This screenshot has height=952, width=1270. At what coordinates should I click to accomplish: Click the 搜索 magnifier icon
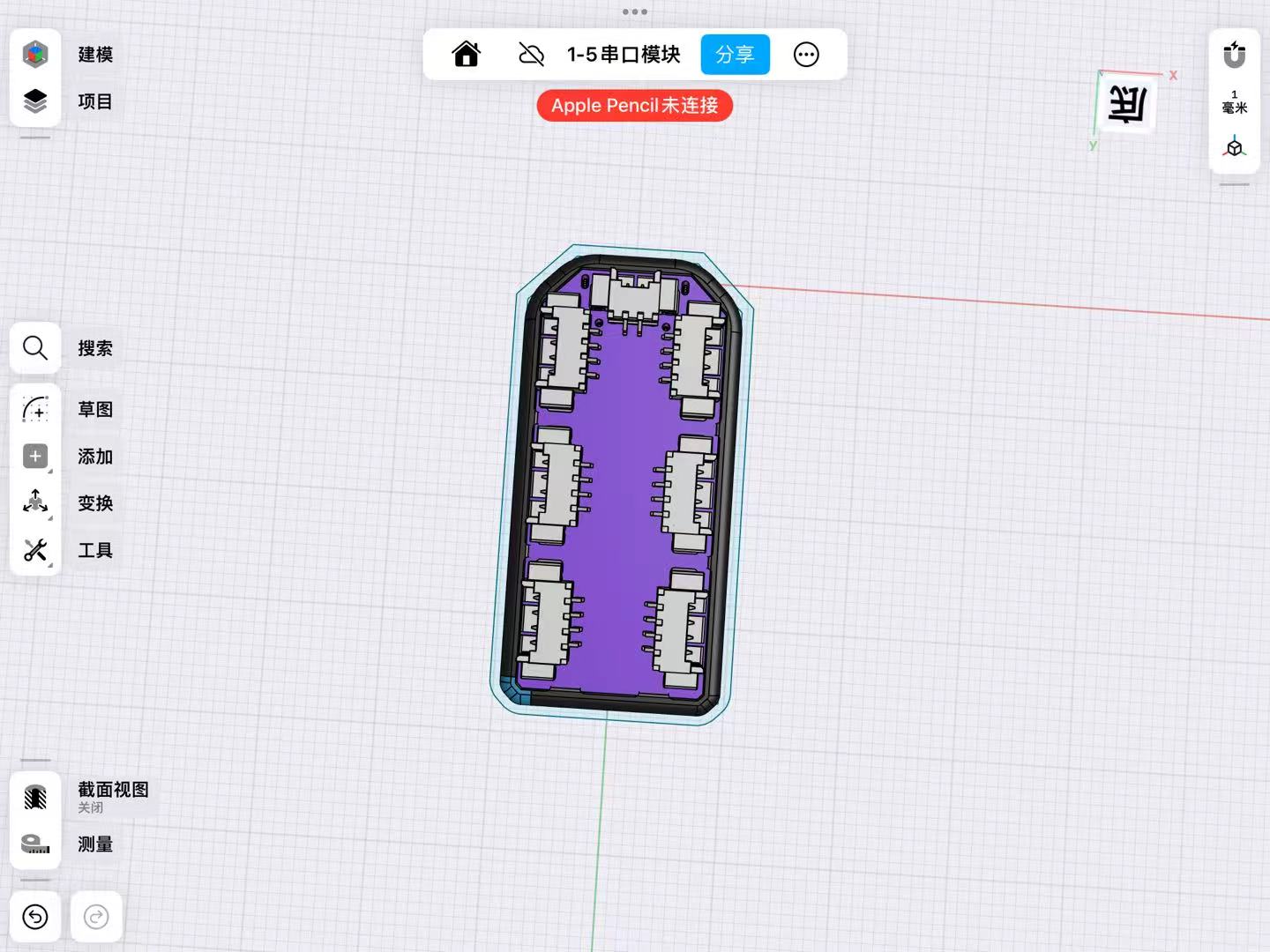[x=35, y=348]
